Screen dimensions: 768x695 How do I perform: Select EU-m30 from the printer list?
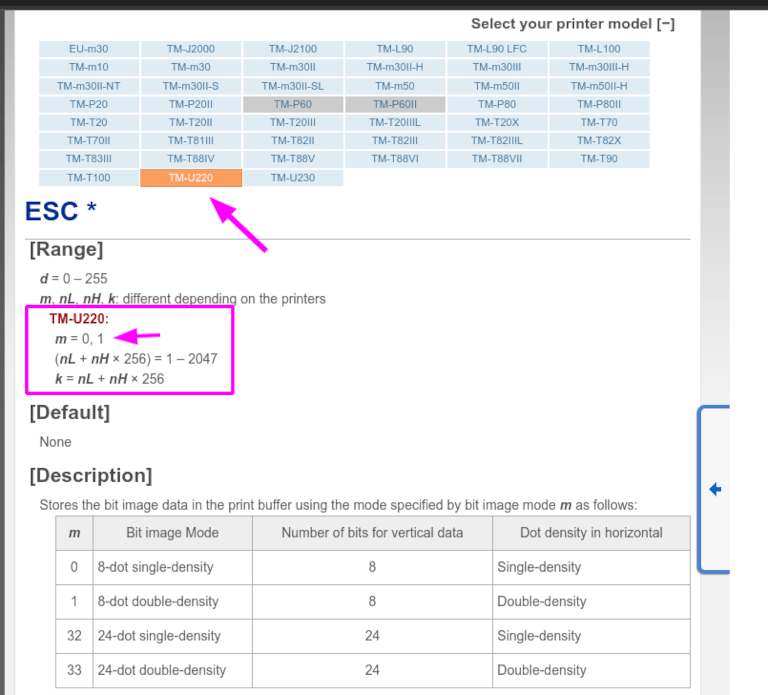click(x=89, y=48)
